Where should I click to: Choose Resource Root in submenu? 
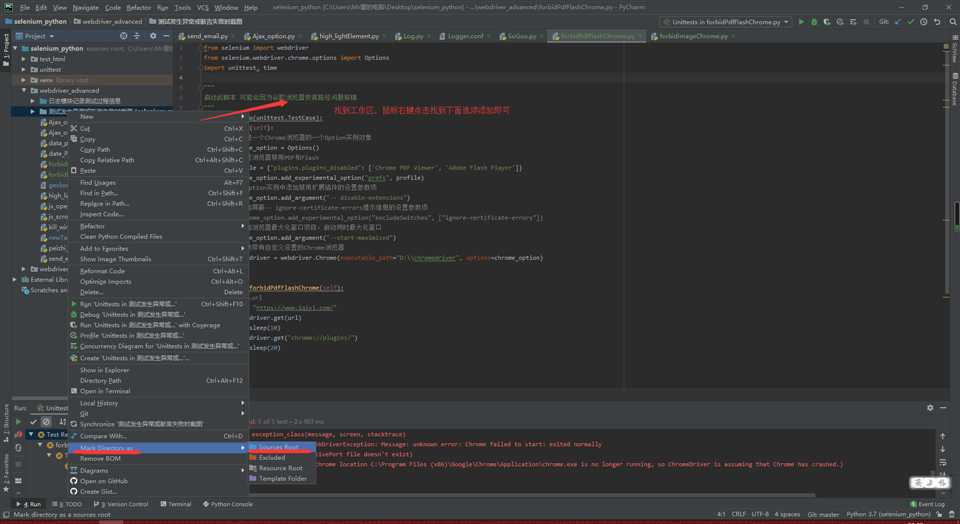pos(282,468)
